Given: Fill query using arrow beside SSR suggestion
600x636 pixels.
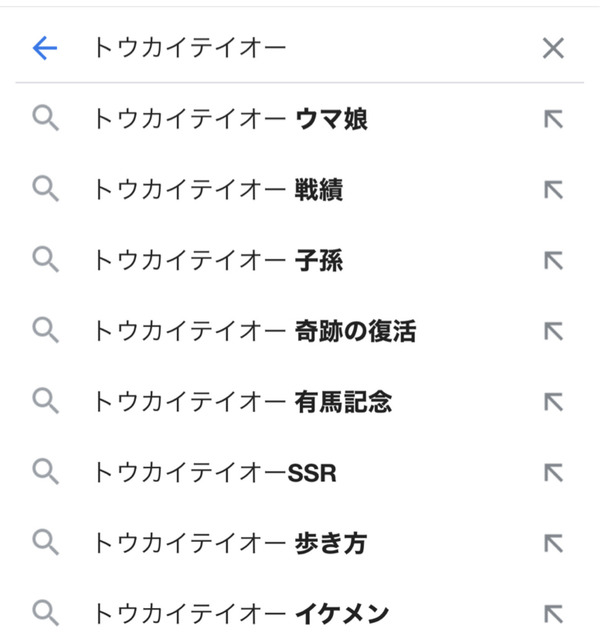Looking at the screenshot, I should click(553, 473).
